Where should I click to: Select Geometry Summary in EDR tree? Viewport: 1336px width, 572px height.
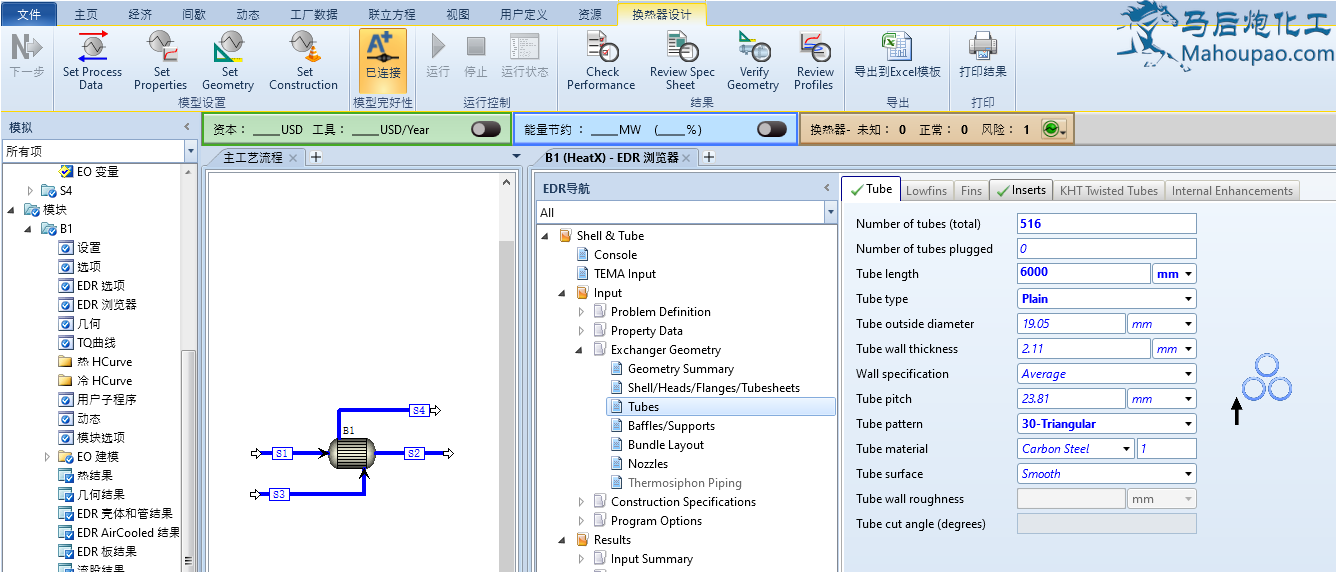click(x=680, y=369)
